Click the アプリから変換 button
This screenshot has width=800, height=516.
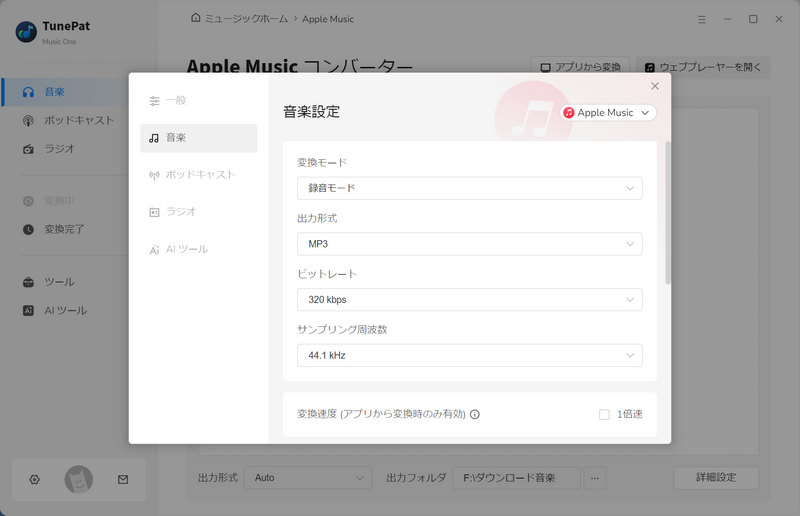click(581, 67)
